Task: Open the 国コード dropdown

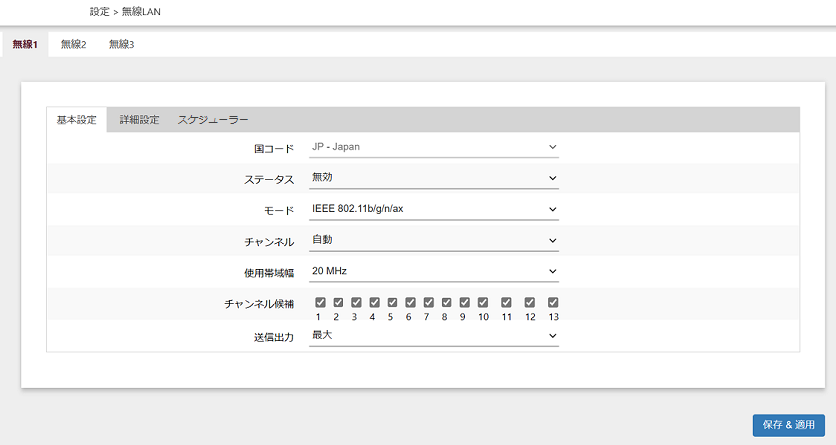Action: (433, 147)
